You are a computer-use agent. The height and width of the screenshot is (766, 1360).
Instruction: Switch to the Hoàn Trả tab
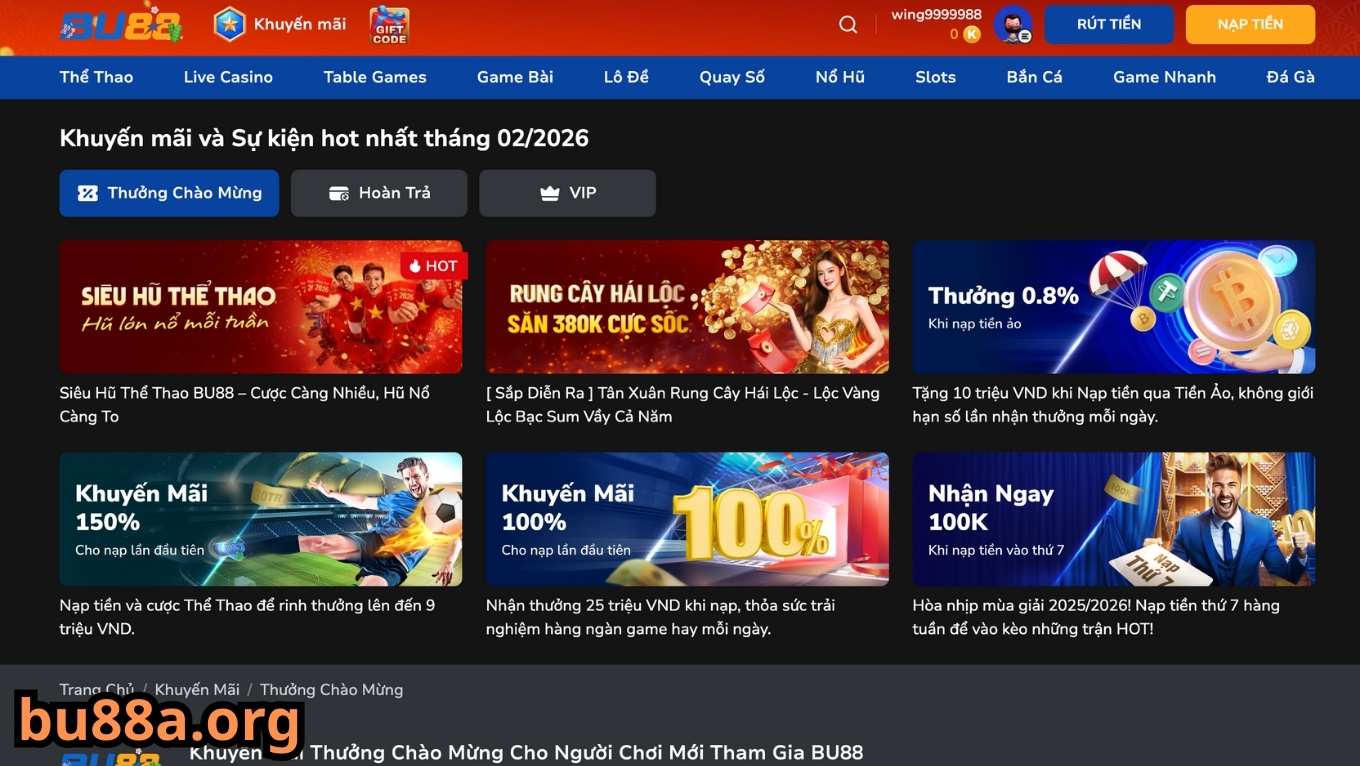point(379,193)
